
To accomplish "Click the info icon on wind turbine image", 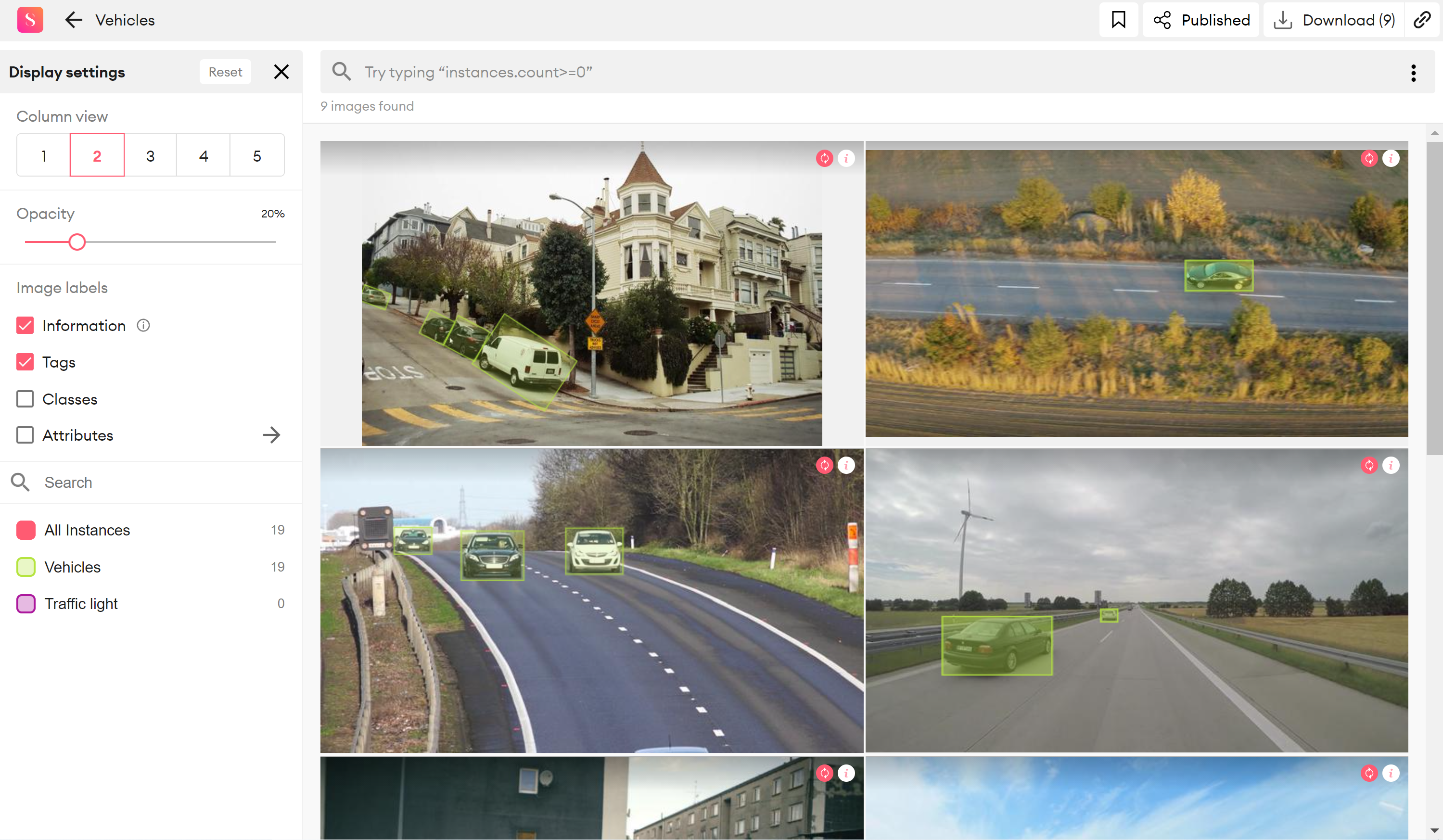I will pos(1391,466).
